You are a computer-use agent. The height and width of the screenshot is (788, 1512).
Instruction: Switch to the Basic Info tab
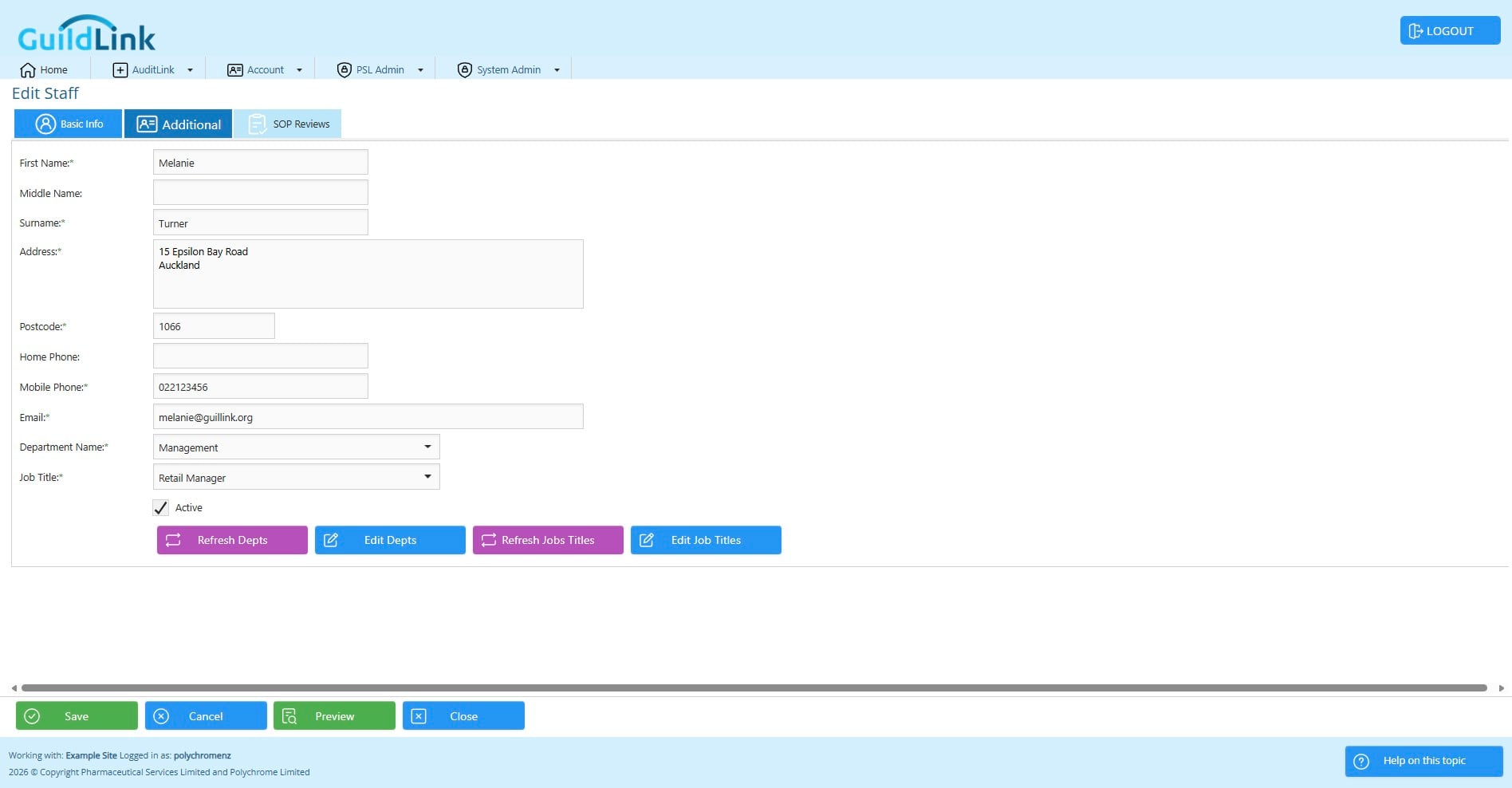[68, 124]
